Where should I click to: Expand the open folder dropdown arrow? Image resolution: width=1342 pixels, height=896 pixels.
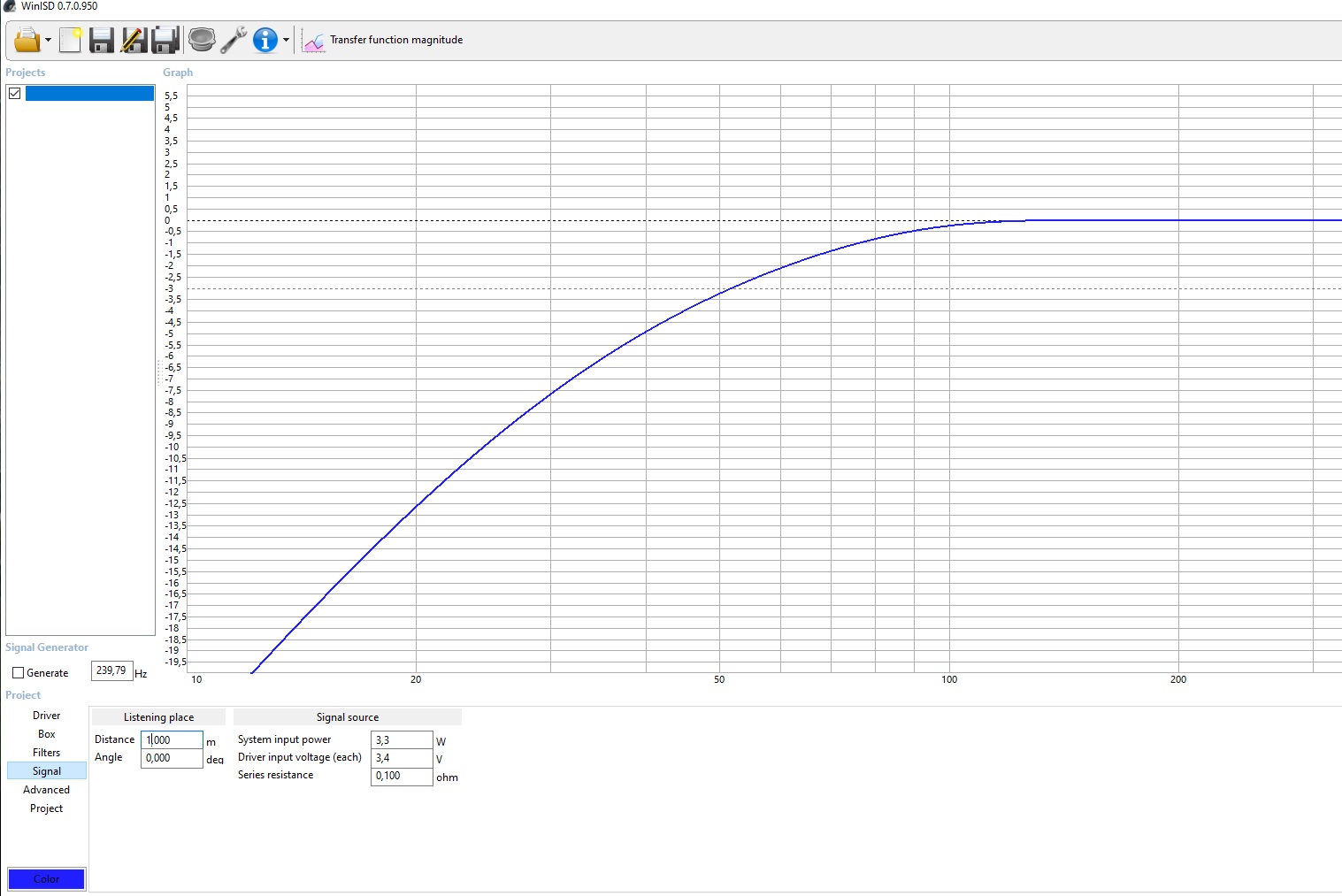click(48, 41)
